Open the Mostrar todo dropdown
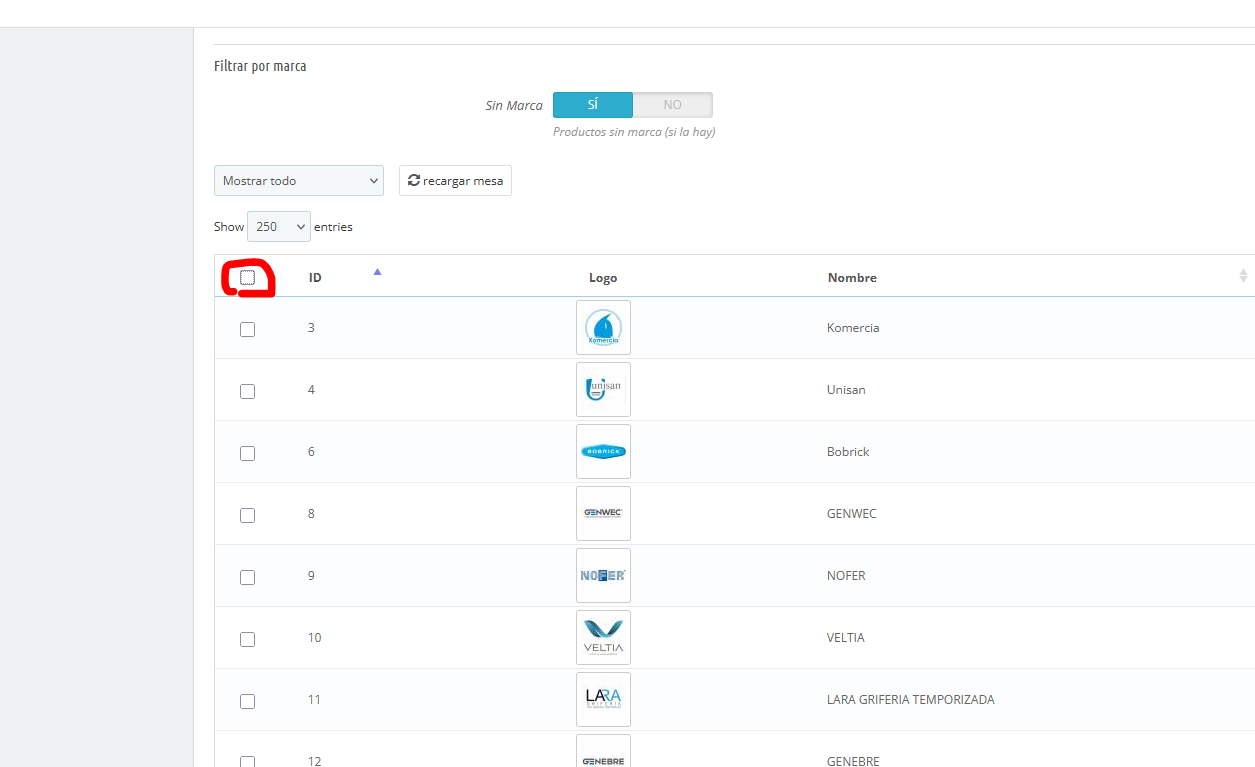The image size is (1255, 767). point(299,181)
